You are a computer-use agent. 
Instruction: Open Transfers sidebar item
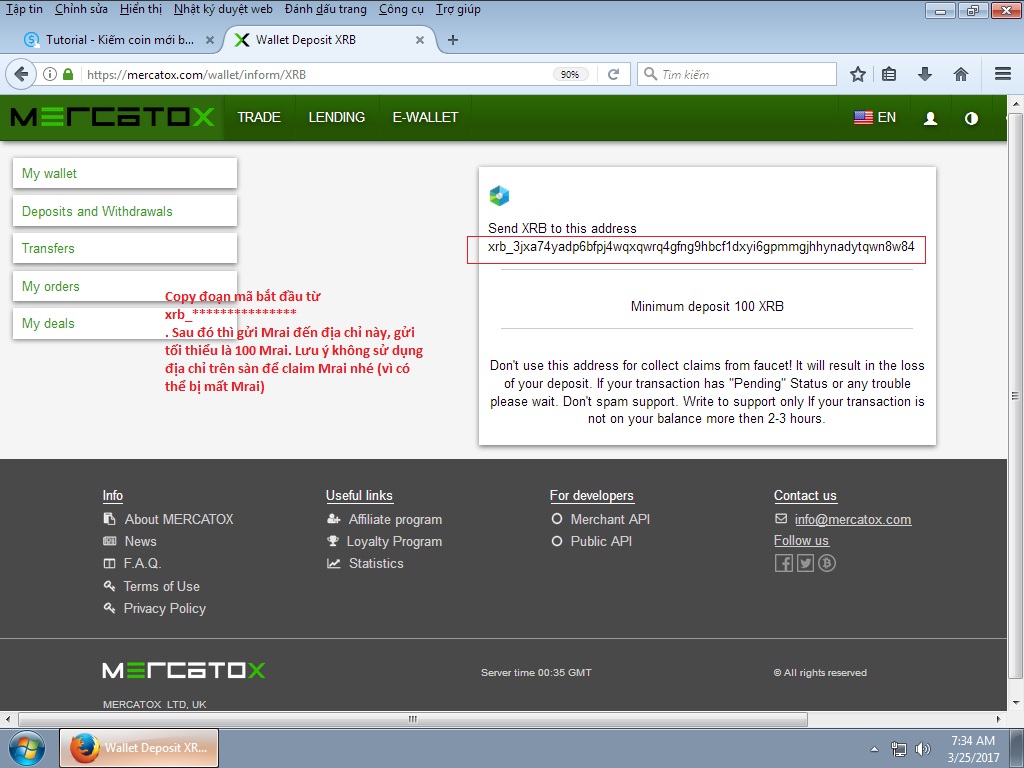pos(125,248)
